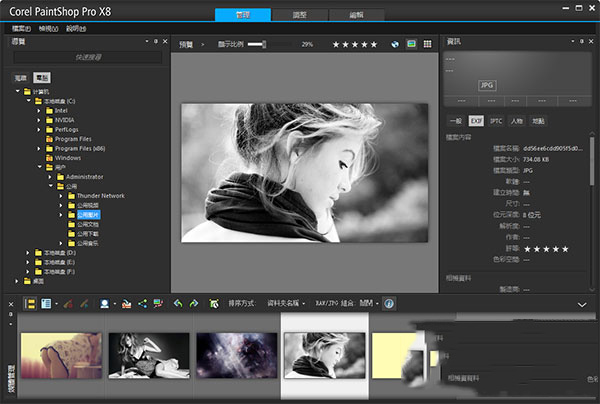Expand the Administrator folder
The height and width of the screenshot is (404, 600).
click(50, 177)
